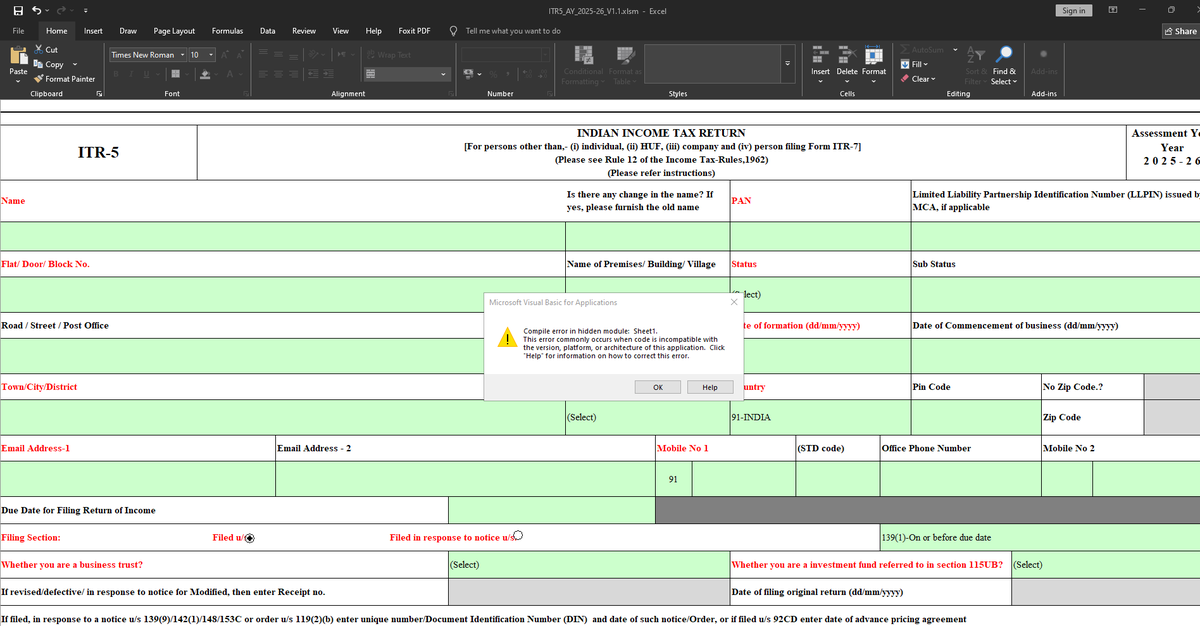1200x626 pixels.
Task: Open the business trust (Select) dropdown cell
Action: pos(589,565)
